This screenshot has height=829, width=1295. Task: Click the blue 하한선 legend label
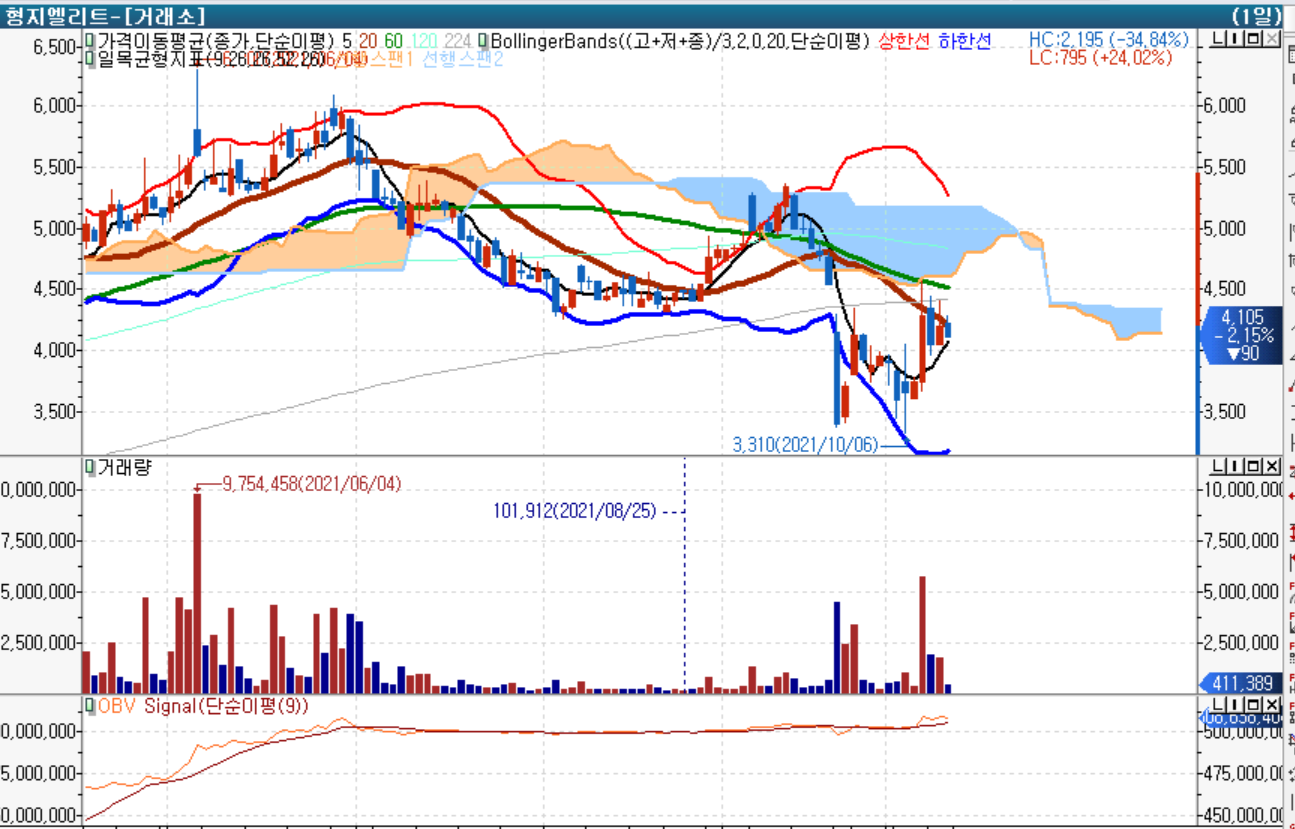pyautogui.click(x=965, y=41)
